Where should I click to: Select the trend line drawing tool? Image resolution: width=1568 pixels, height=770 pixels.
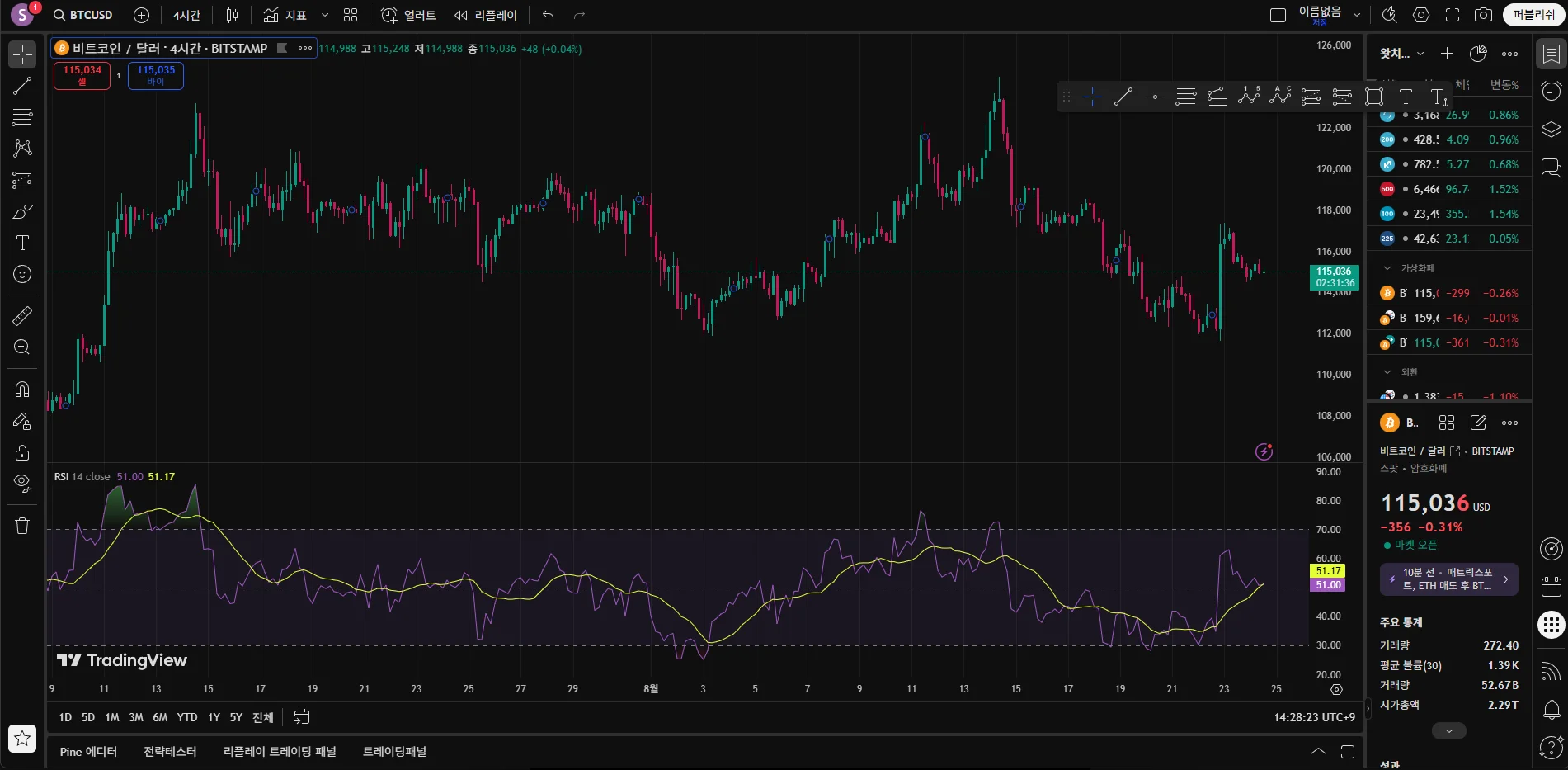pos(22,86)
